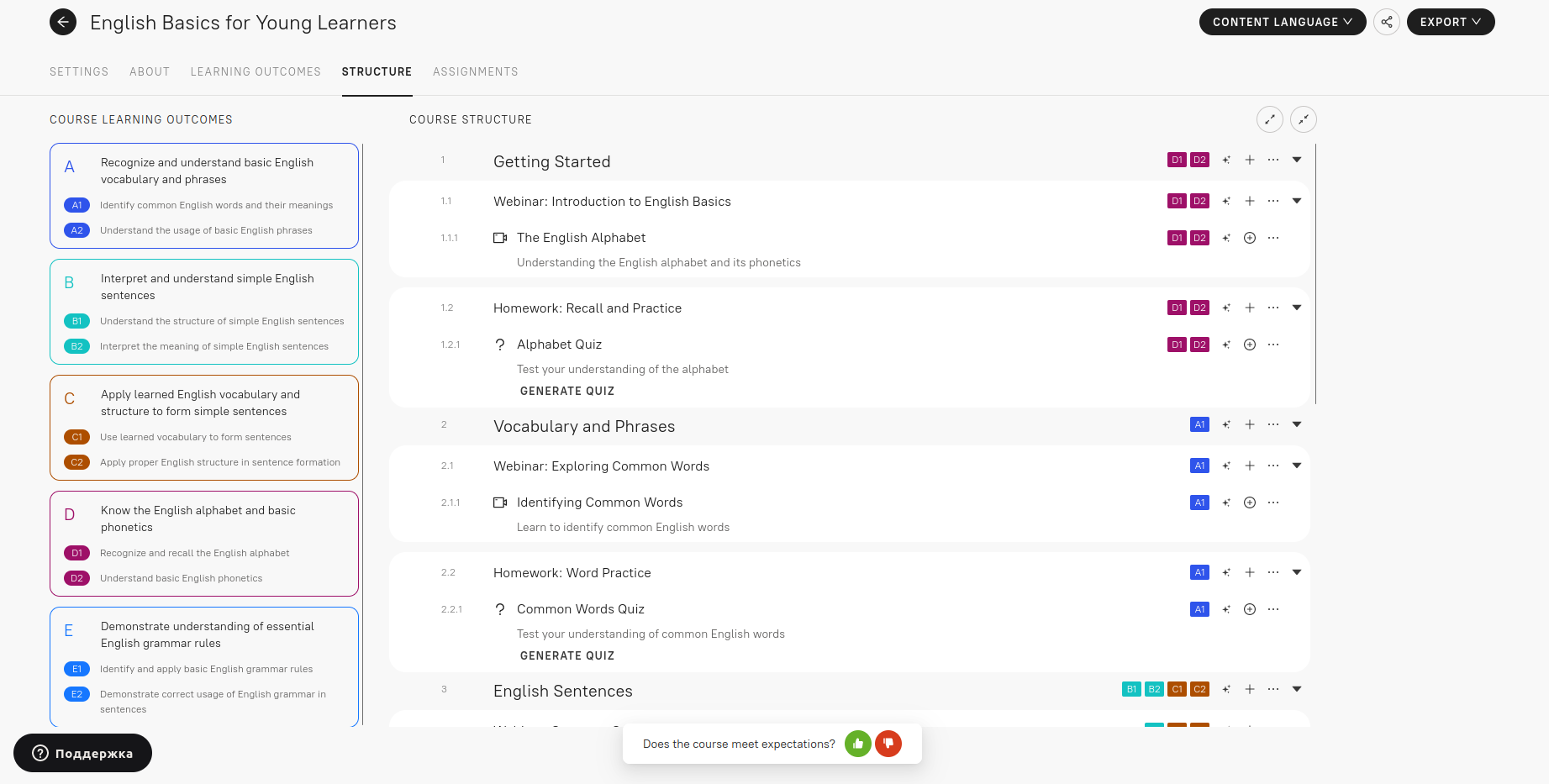Screen dimensions: 1549x784
Task: Collapse the English Sentences section
Action: click(1297, 689)
